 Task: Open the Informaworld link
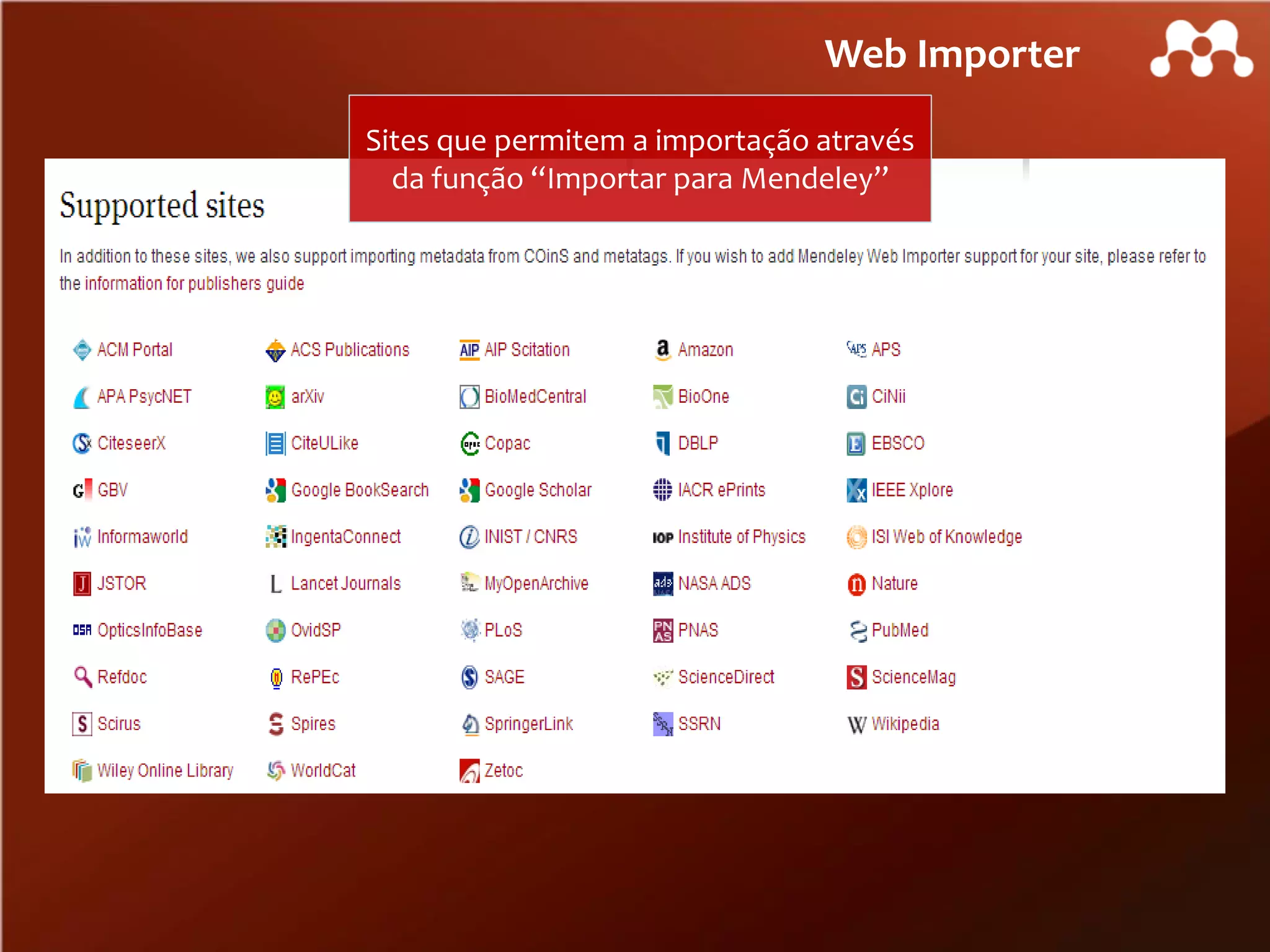(143, 537)
